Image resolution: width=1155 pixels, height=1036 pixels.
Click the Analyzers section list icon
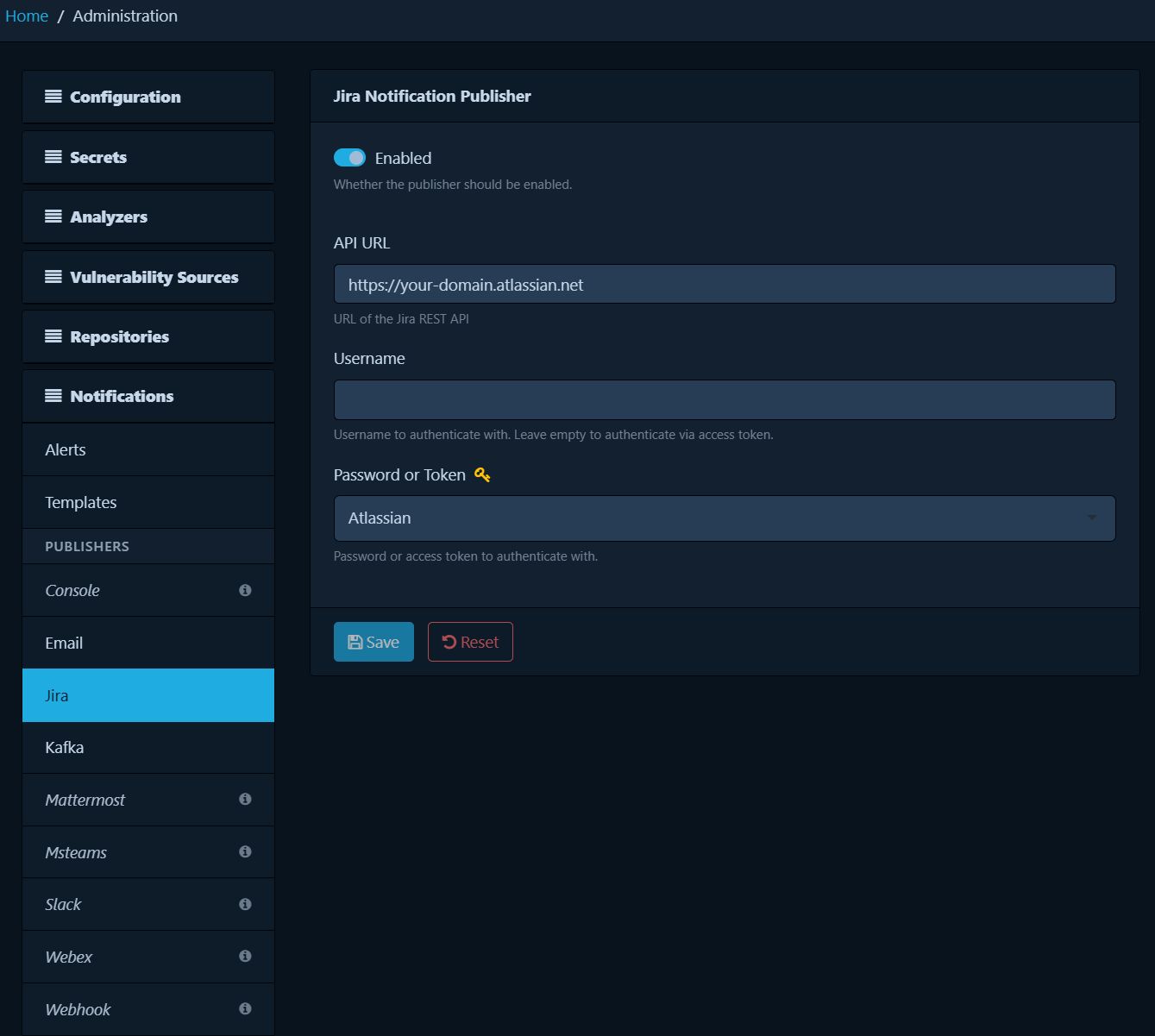tap(53, 217)
